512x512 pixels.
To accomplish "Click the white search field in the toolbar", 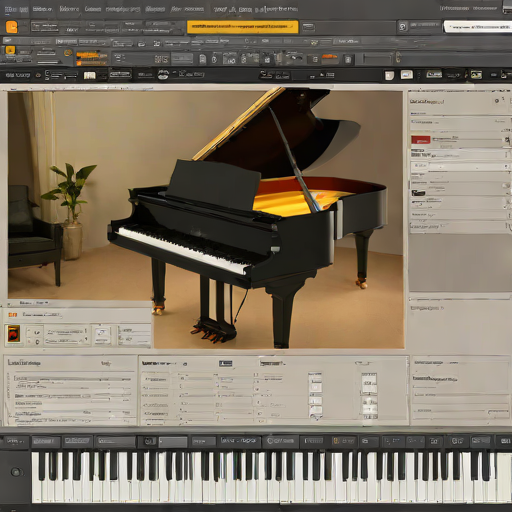I will [477, 27].
